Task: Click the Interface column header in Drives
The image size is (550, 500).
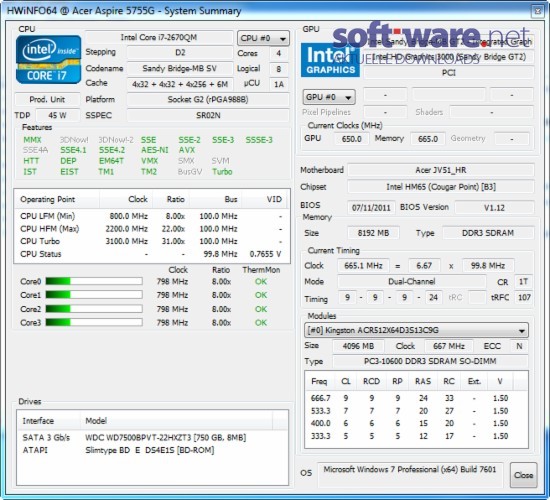Action: (48, 421)
